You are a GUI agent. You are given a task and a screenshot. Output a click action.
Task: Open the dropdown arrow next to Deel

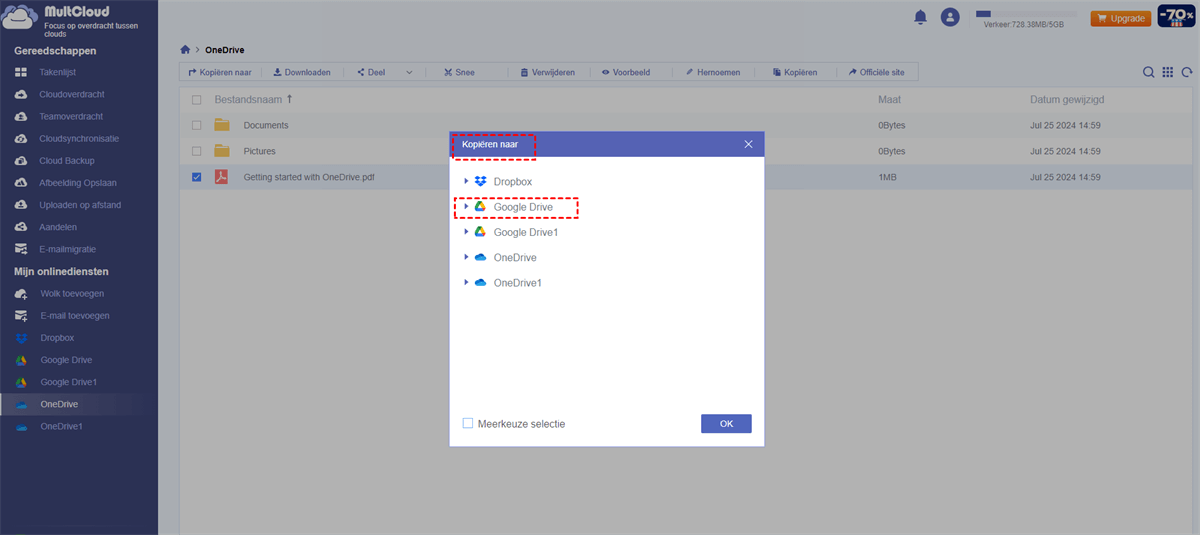pos(409,72)
